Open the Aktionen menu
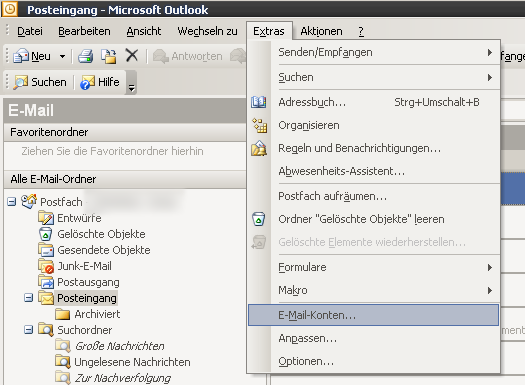Screen dimensions: 525x385 coord(321,31)
